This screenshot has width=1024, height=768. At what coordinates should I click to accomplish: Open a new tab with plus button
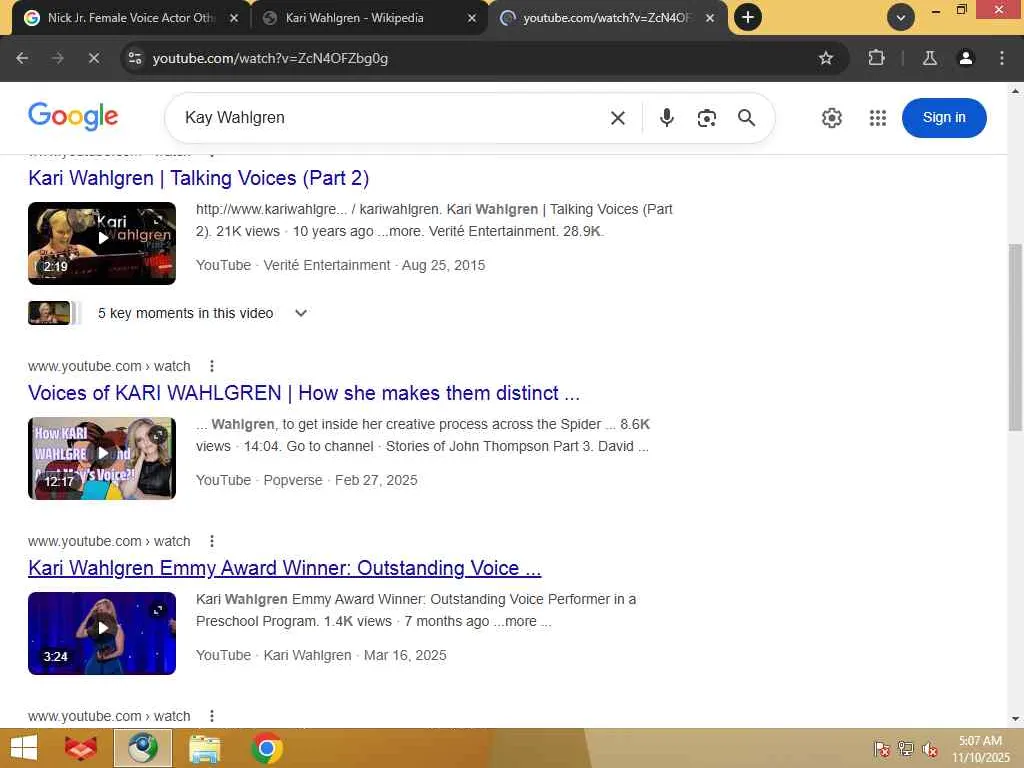pyautogui.click(x=748, y=17)
